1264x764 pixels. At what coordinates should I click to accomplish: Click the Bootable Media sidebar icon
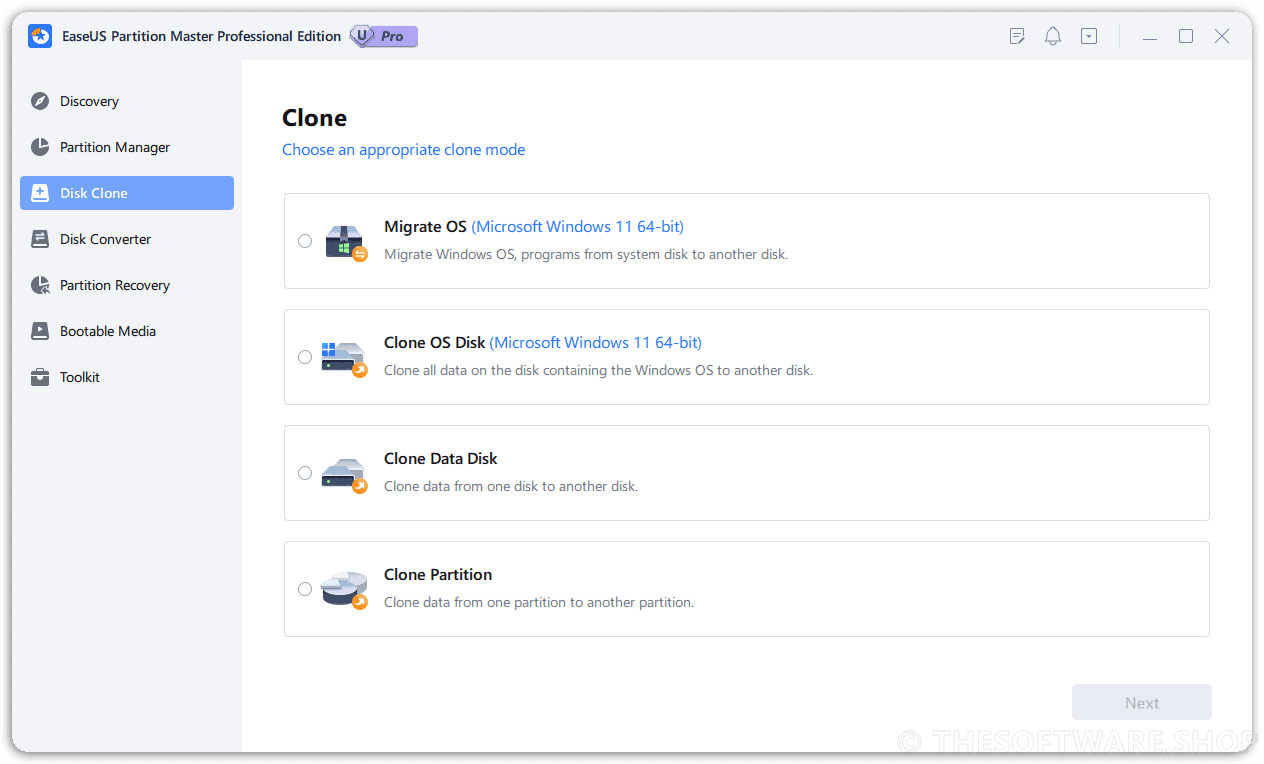pos(40,331)
